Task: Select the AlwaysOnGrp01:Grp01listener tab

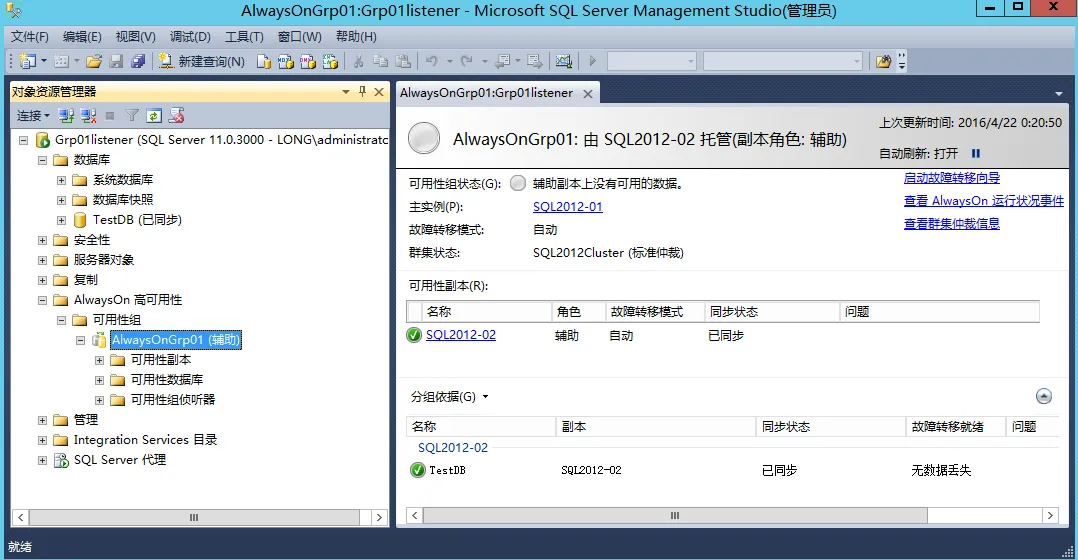Action: click(487, 93)
